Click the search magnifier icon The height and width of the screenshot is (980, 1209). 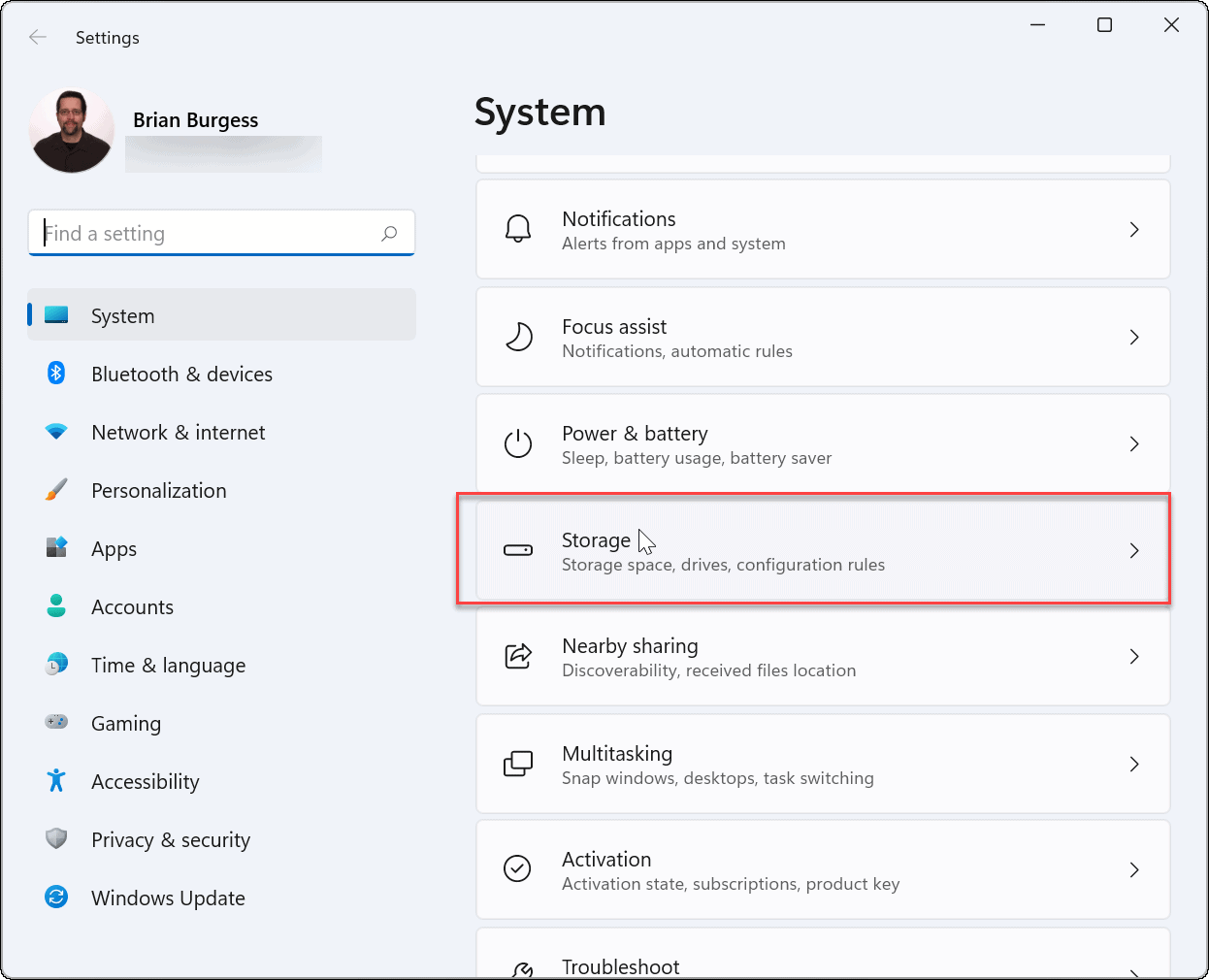tap(389, 233)
